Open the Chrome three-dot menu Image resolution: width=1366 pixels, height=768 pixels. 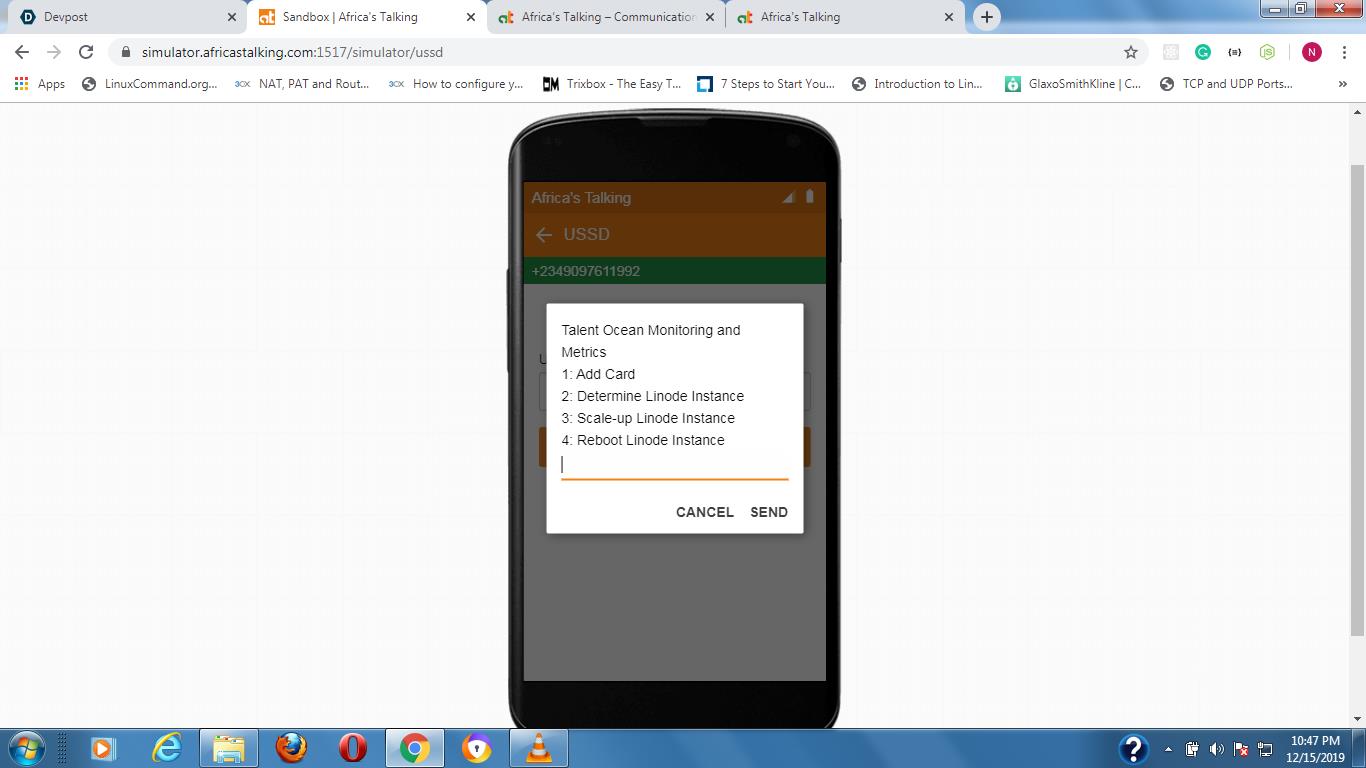(1345, 52)
